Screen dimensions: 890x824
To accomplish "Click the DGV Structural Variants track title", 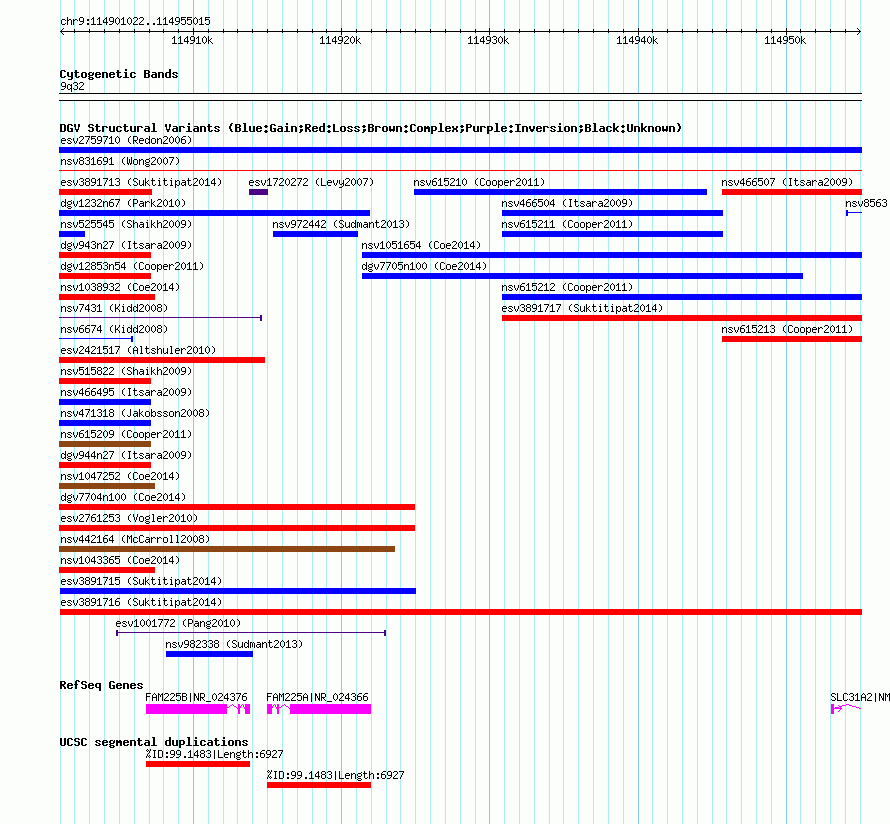I will click(371, 128).
